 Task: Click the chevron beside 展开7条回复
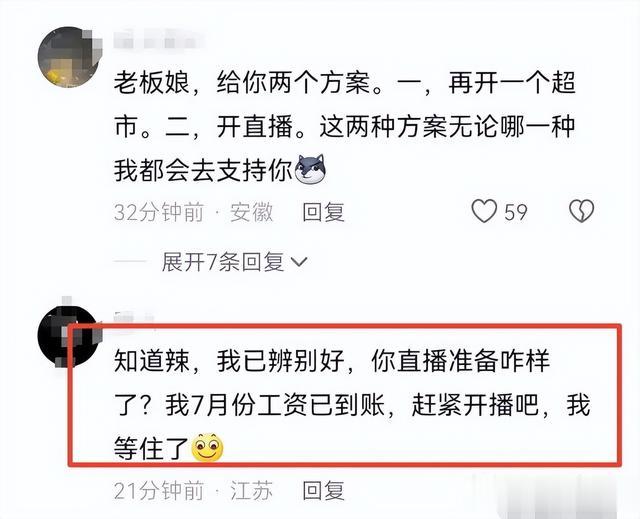click(x=298, y=262)
